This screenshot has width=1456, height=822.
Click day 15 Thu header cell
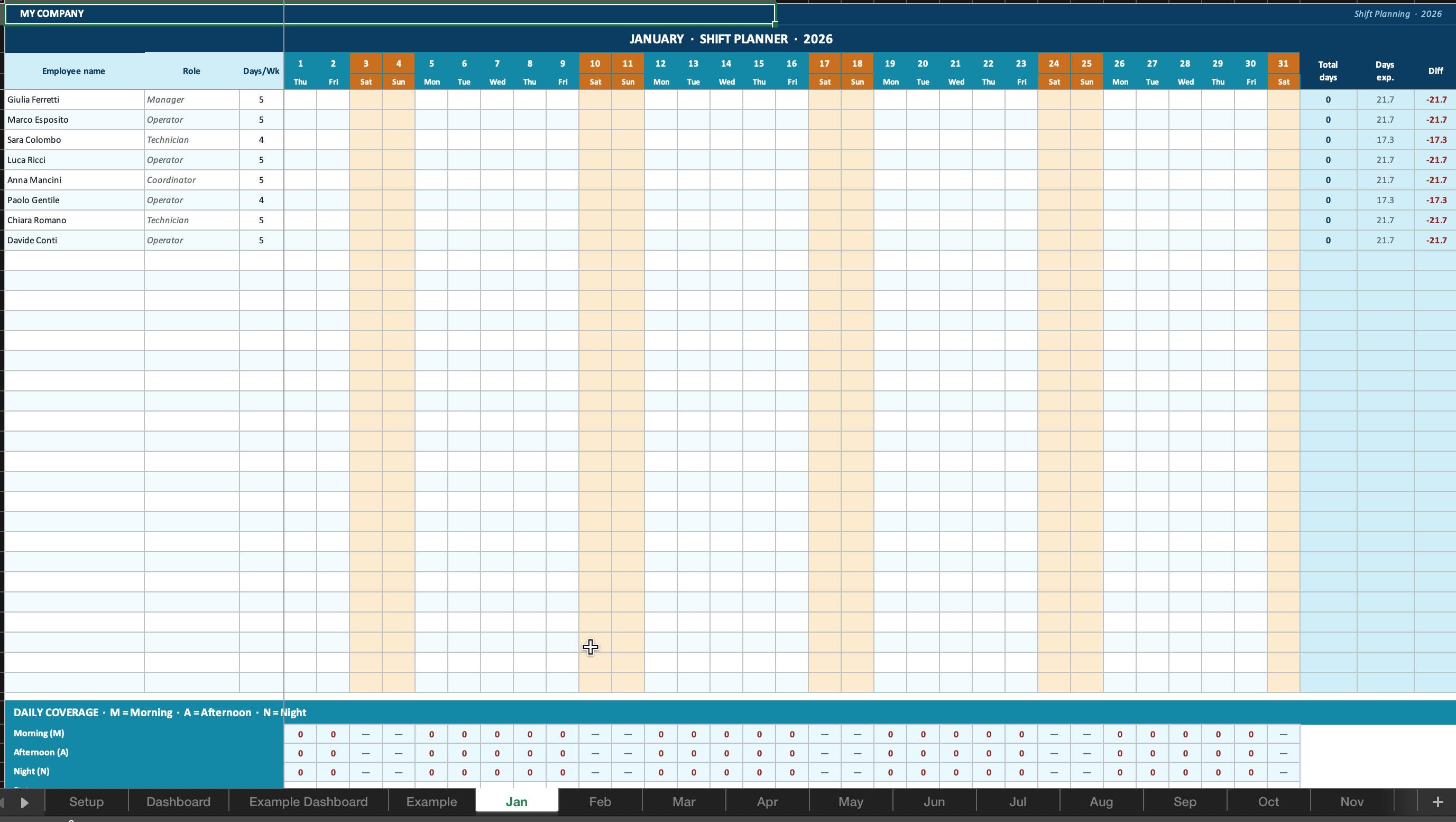click(x=759, y=71)
